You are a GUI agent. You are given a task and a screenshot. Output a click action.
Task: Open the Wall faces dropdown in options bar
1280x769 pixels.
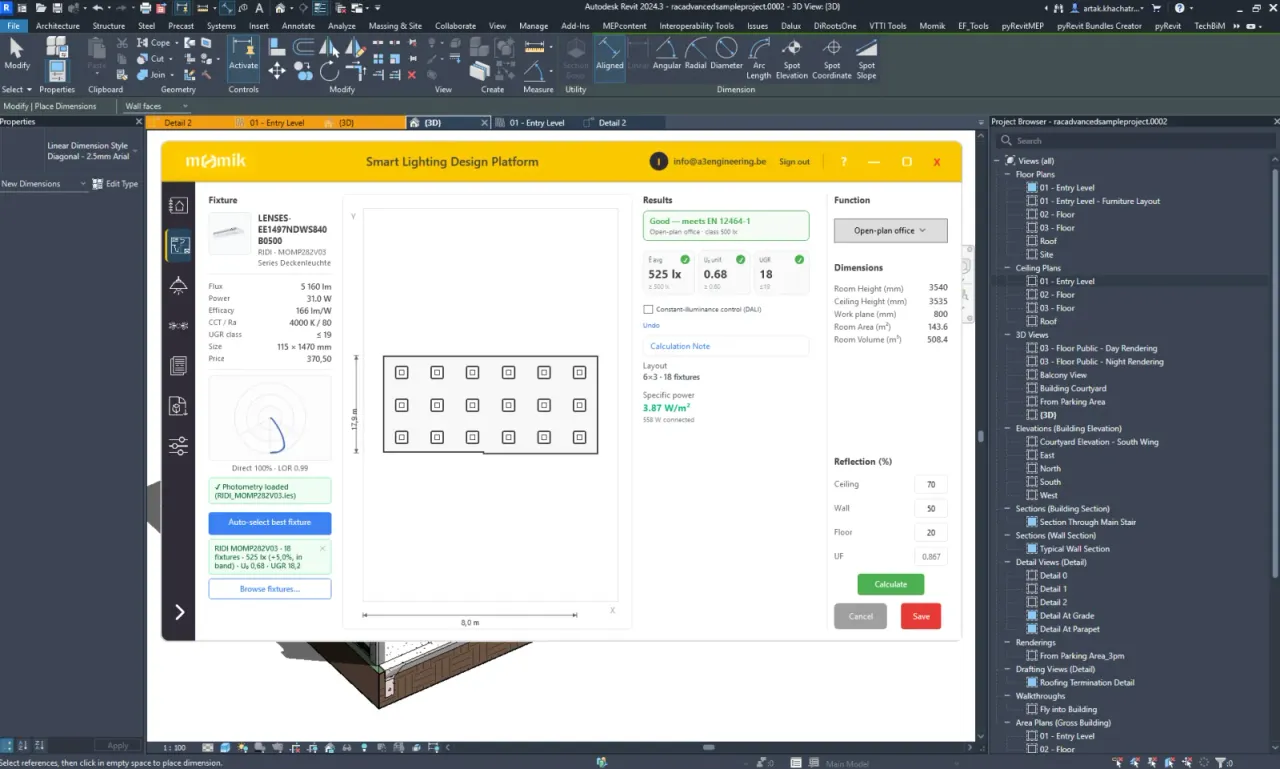click(155, 106)
